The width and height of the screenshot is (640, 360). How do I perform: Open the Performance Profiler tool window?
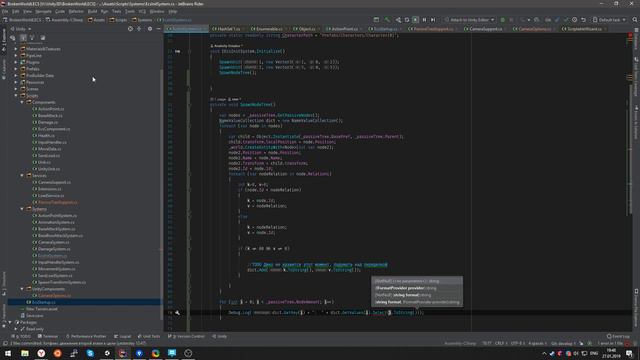(x=86, y=336)
